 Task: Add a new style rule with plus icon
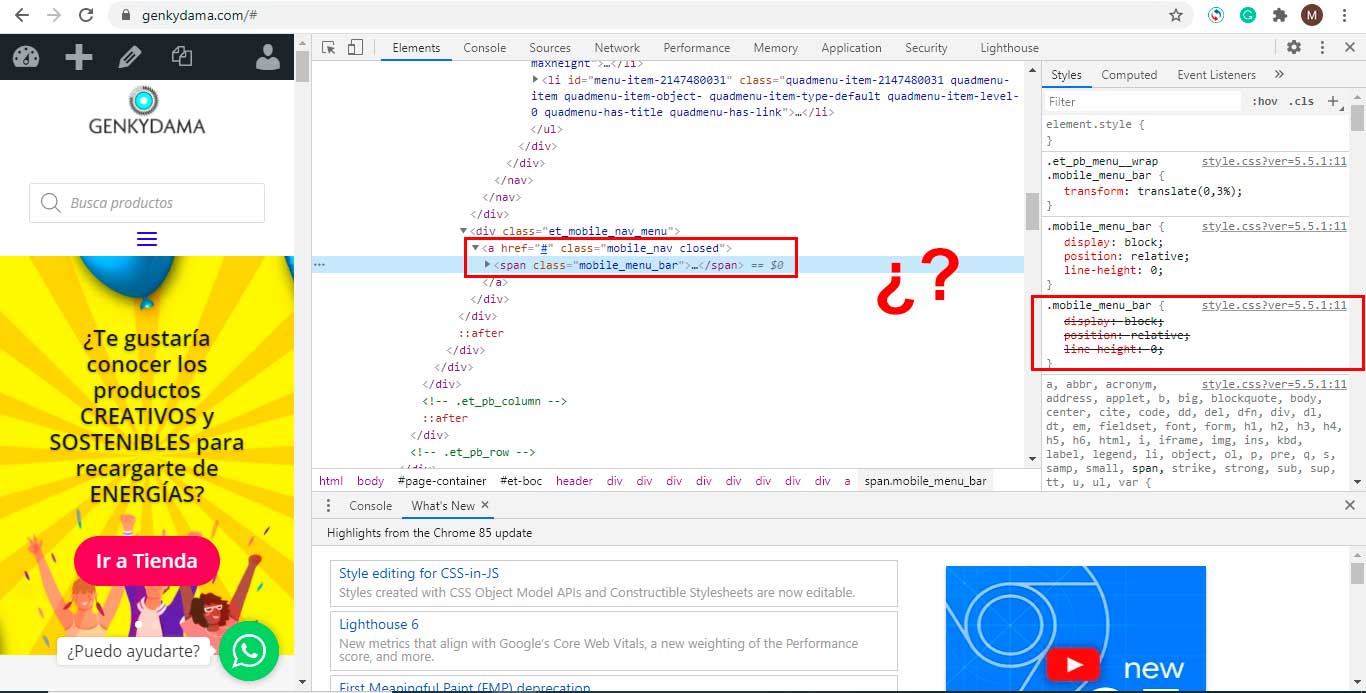[x=1332, y=101]
